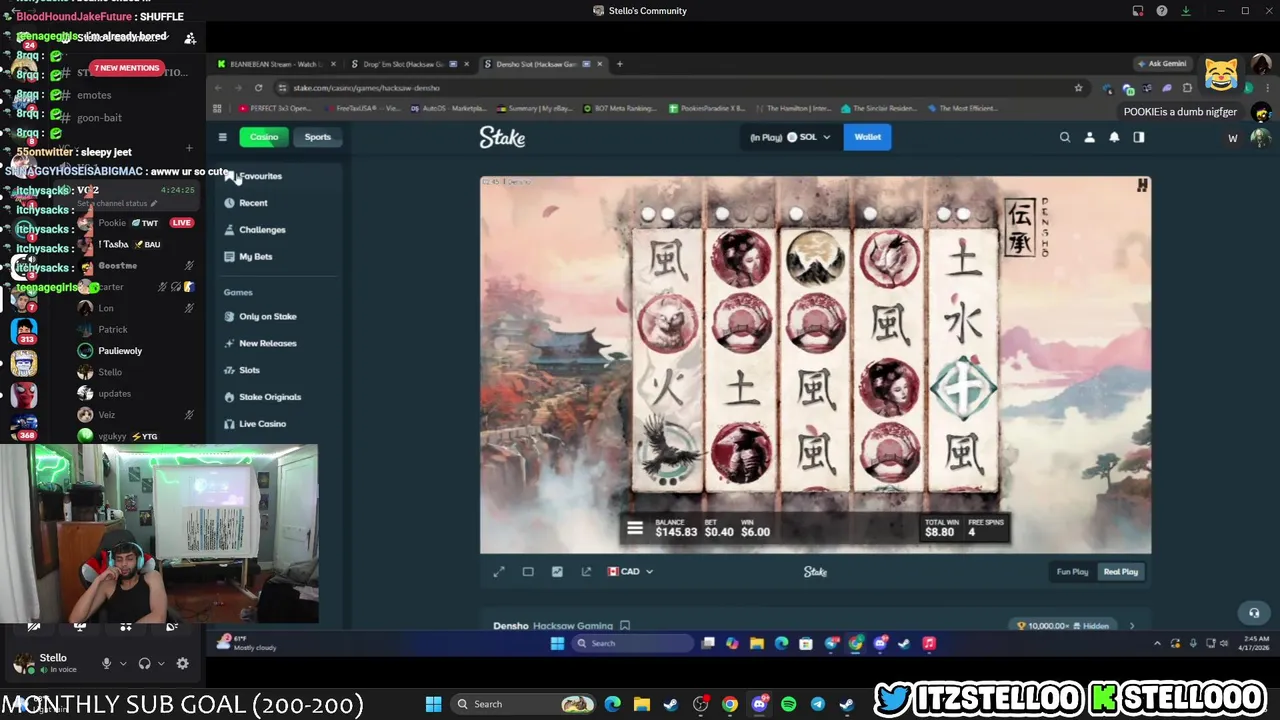This screenshot has height=720, width=1280.
Task: Reload the page in Chrome
Action: (258, 88)
